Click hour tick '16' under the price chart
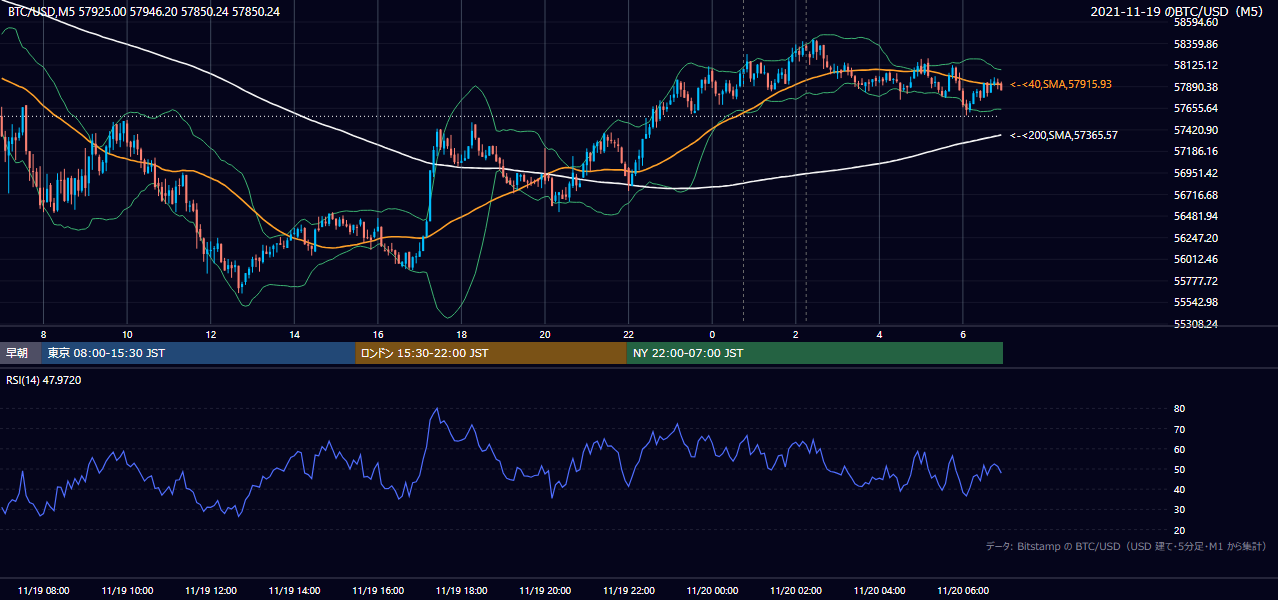Image resolution: width=1278 pixels, height=600 pixels. (x=378, y=334)
